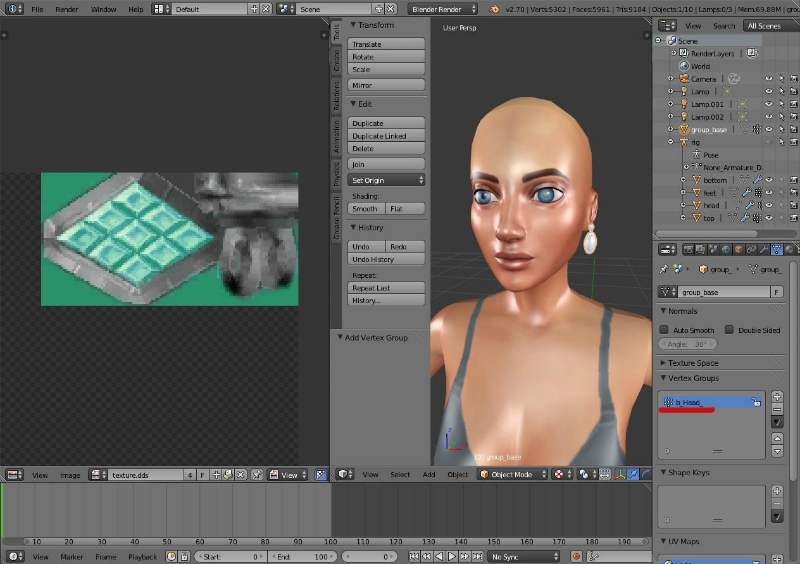This screenshot has width=800, height=564.
Task: Click the armature icon beside rig
Action: [684, 142]
